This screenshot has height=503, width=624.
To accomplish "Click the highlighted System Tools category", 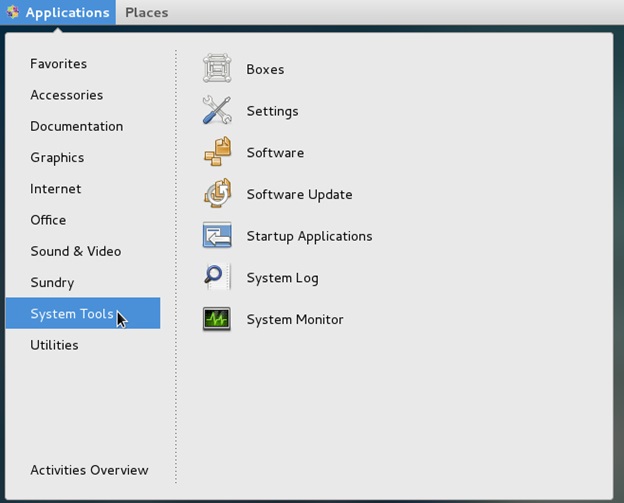I will pos(72,314).
